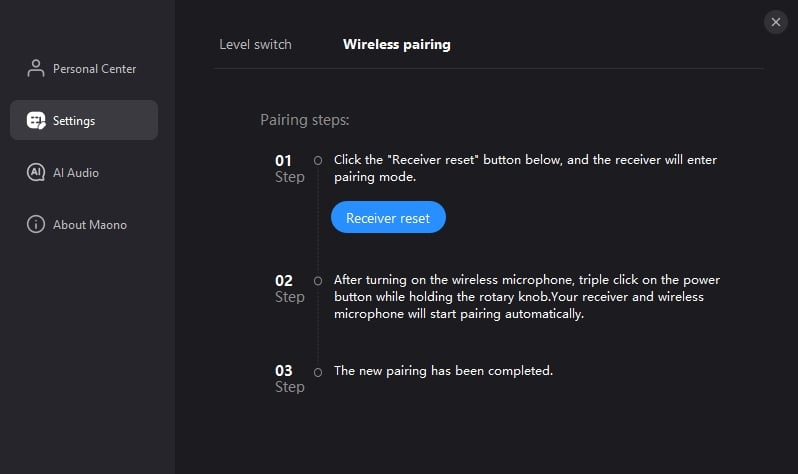Image resolution: width=798 pixels, height=474 pixels.
Task: Open Personal Center via its text label
Action: (94, 69)
